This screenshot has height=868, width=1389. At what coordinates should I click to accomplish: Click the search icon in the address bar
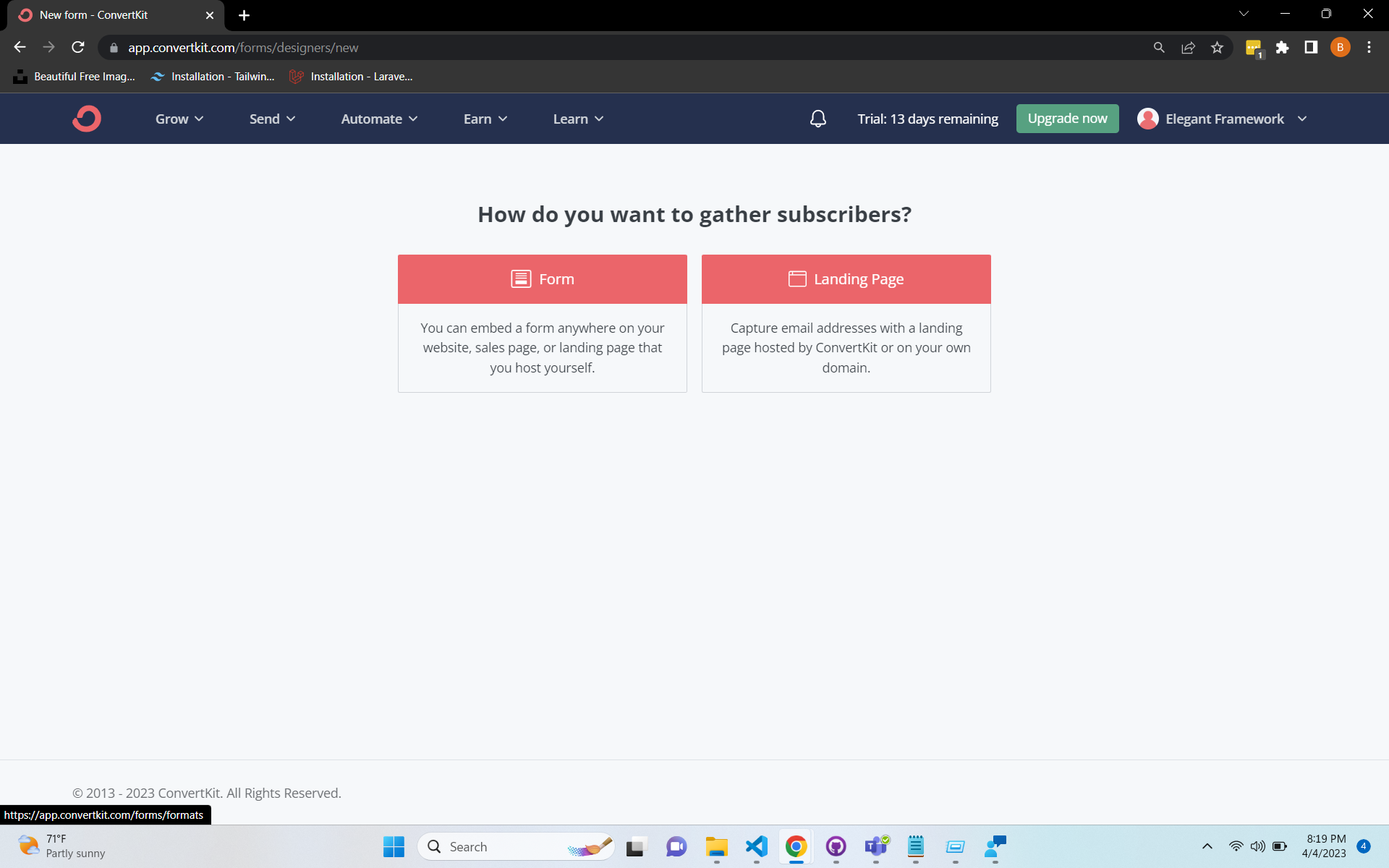tap(1159, 47)
